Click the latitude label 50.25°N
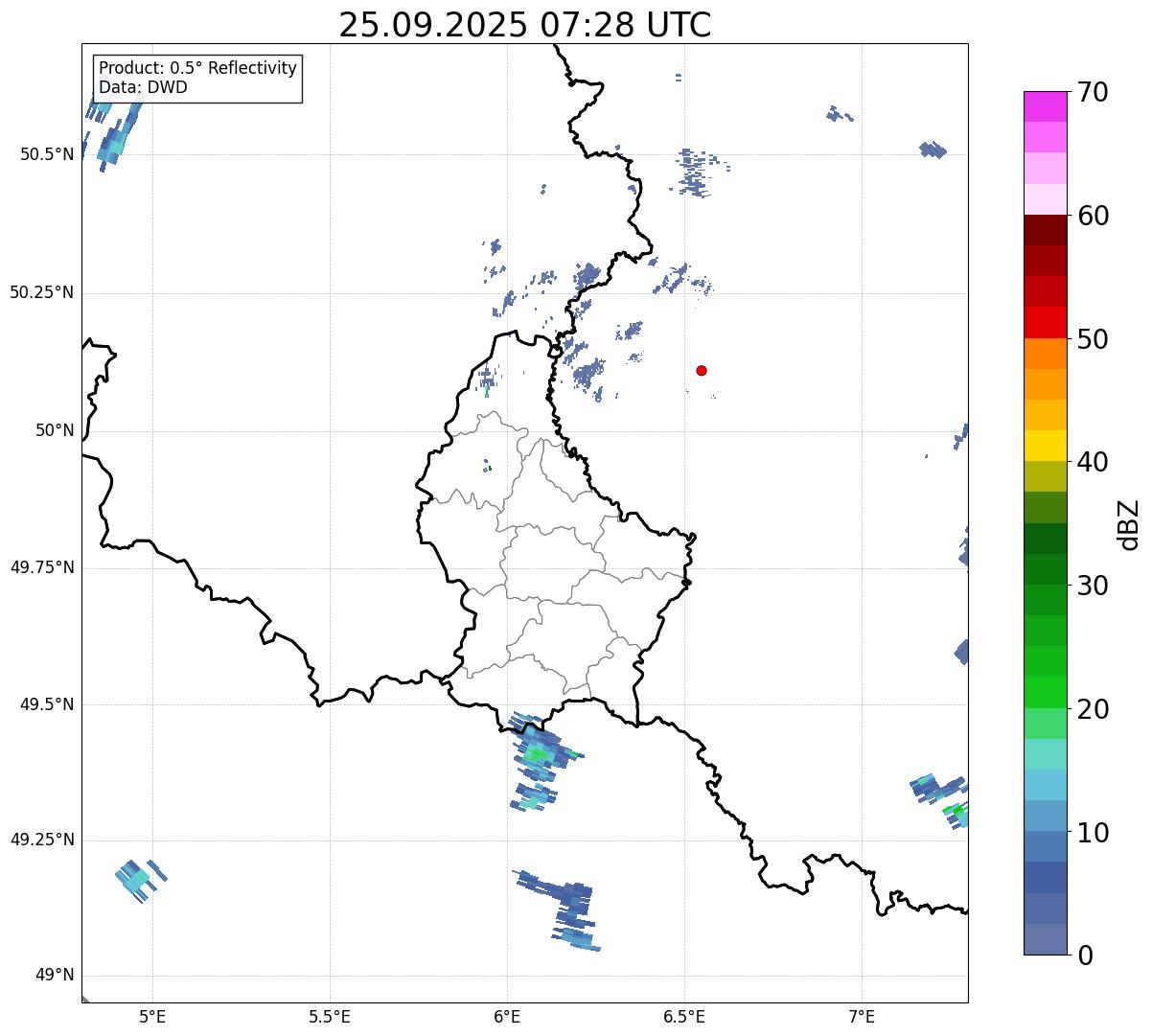Screen dimensions: 1152x1036 (x=42, y=292)
